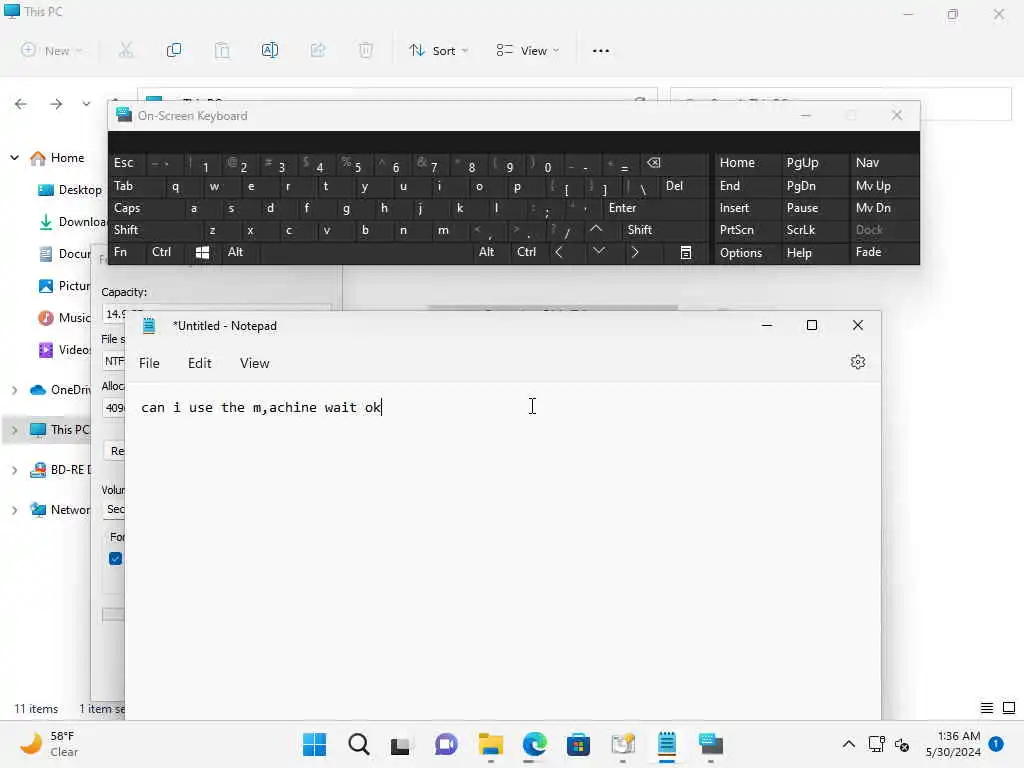Open the Sort dropdown in File Explorer
Image resolution: width=1024 pixels, height=768 pixels.
pos(439,50)
